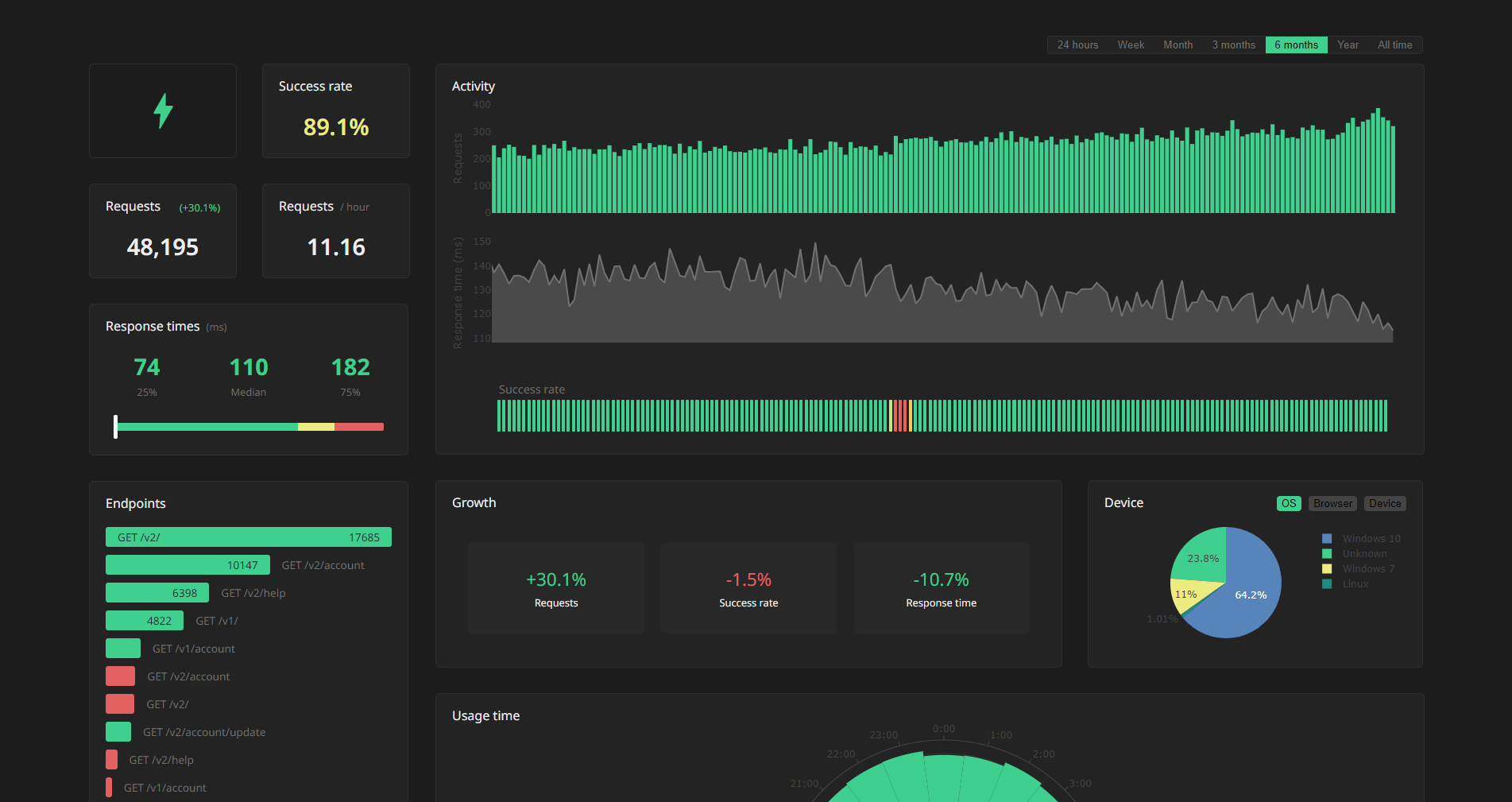Screen dimensions: 1512x802
Task: Click the 11.16 requests per hour value
Action: (336, 247)
